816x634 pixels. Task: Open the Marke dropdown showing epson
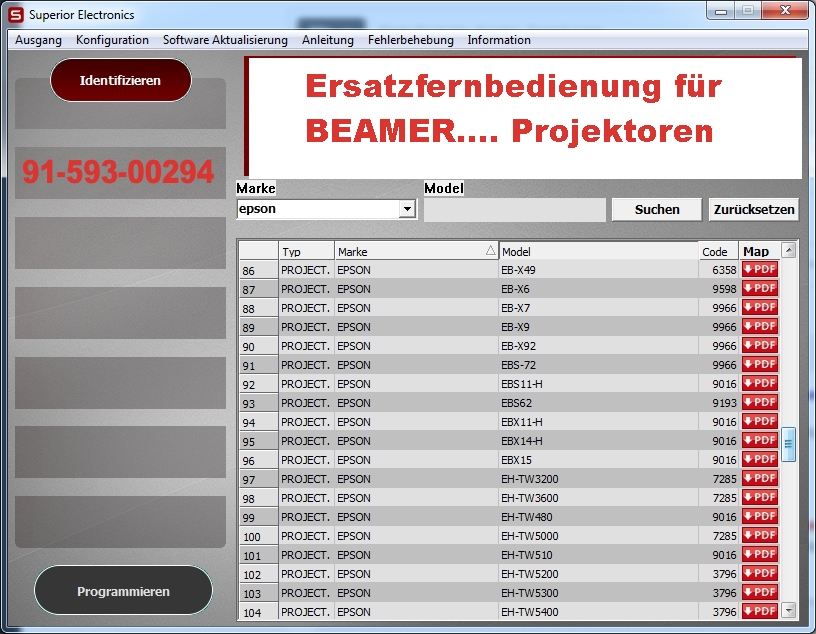406,210
